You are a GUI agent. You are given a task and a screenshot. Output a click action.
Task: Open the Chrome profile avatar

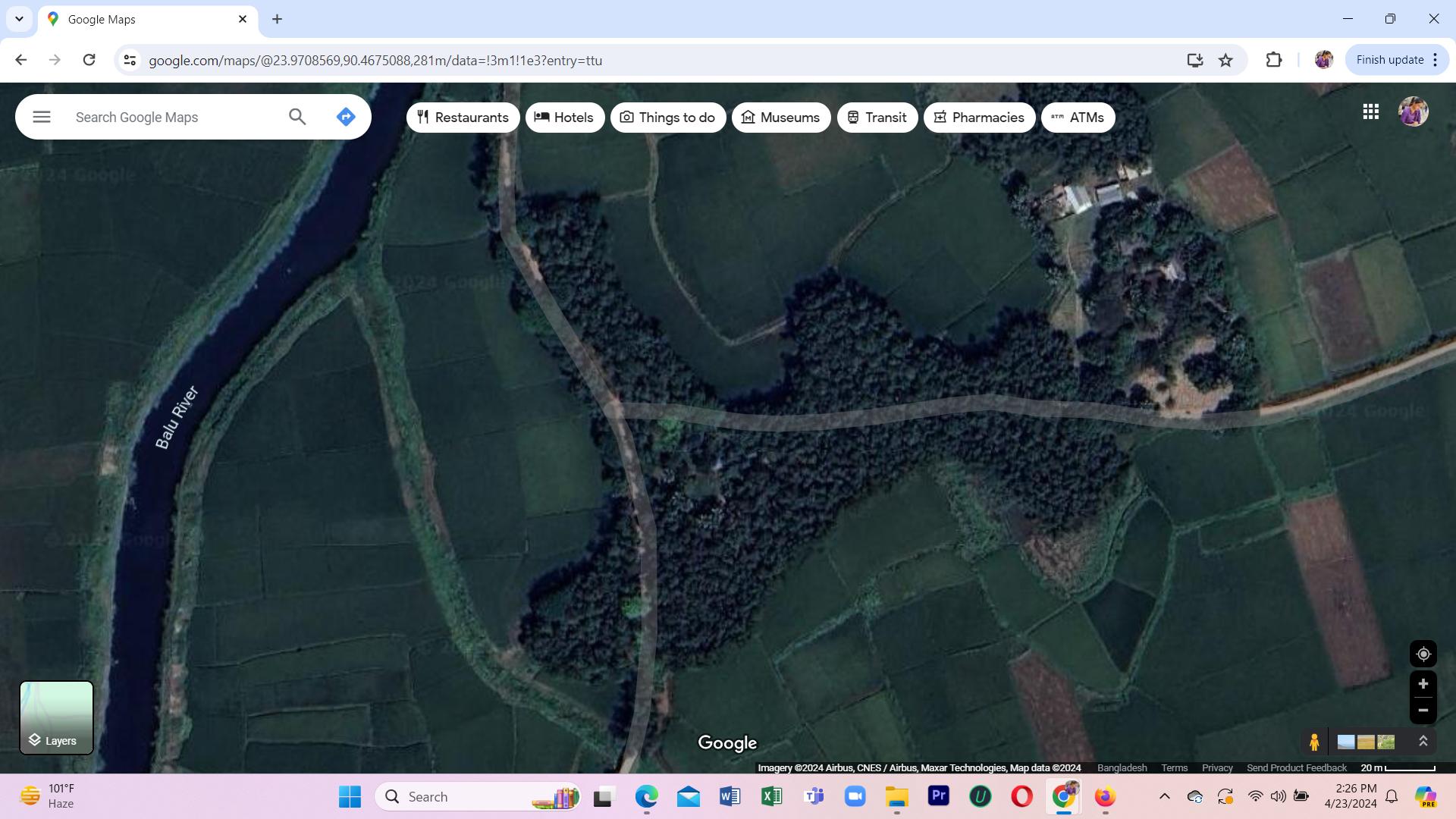coord(1324,60)
